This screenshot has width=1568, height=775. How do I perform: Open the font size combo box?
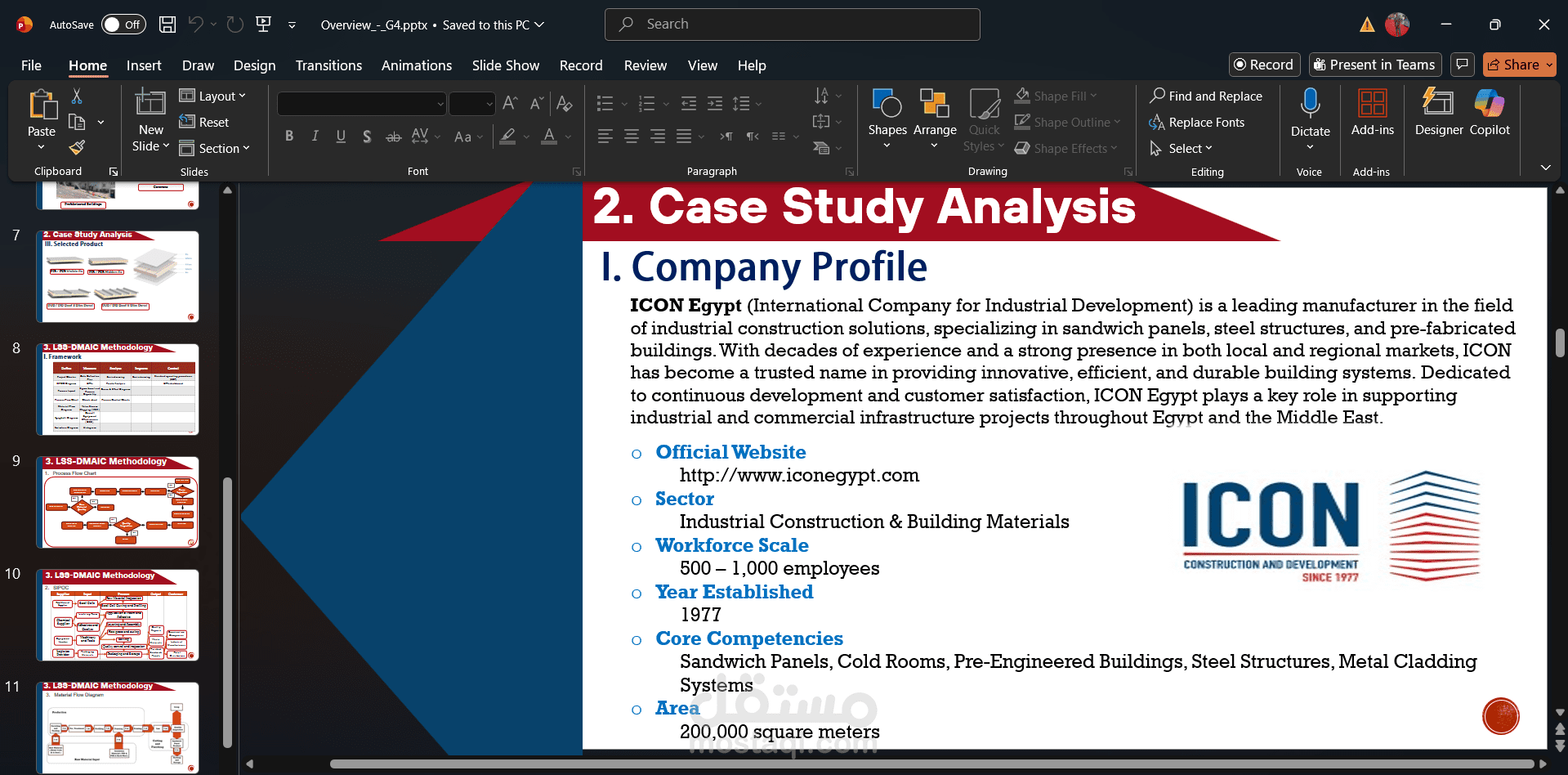(472, 104)
